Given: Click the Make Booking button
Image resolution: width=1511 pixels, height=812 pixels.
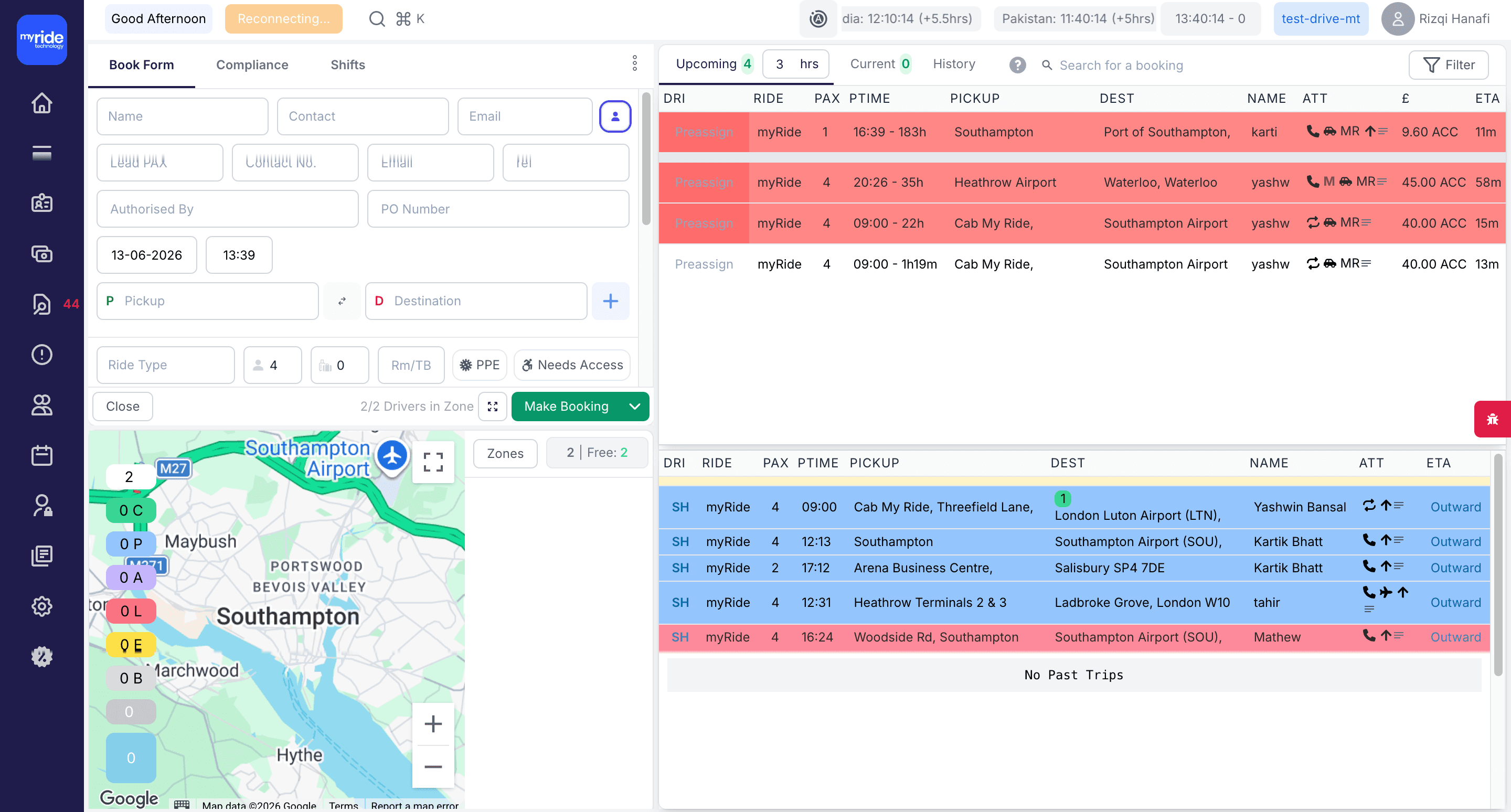Looking at the screenshot, I should (566, 407).
